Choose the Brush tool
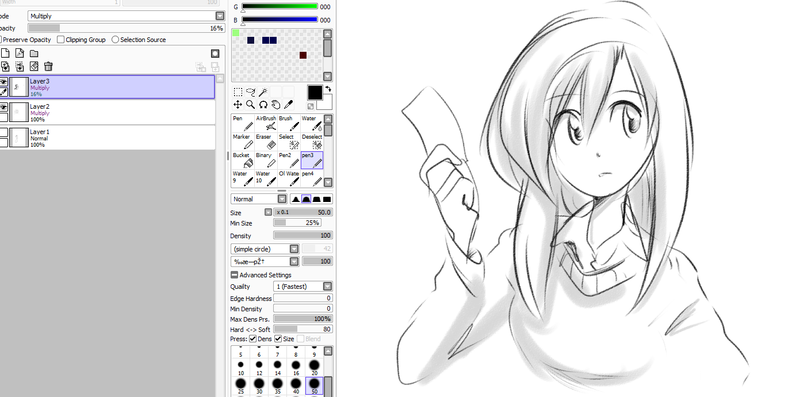This screenshot has width=800, height=397. tap(289, 123)
